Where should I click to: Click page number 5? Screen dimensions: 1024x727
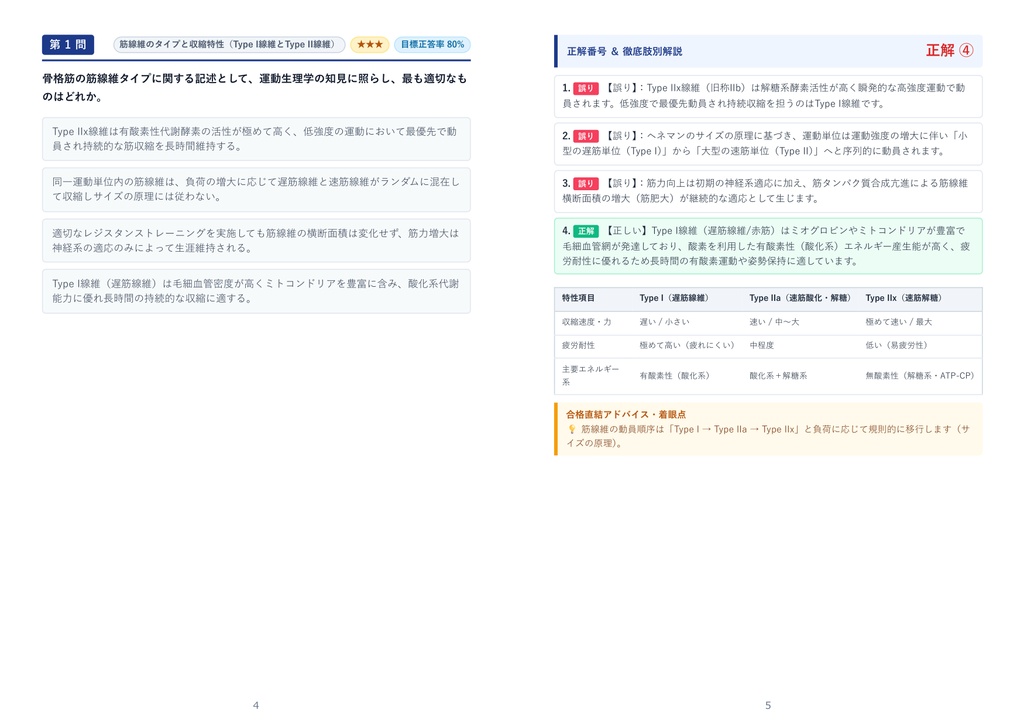click(768, 705)
